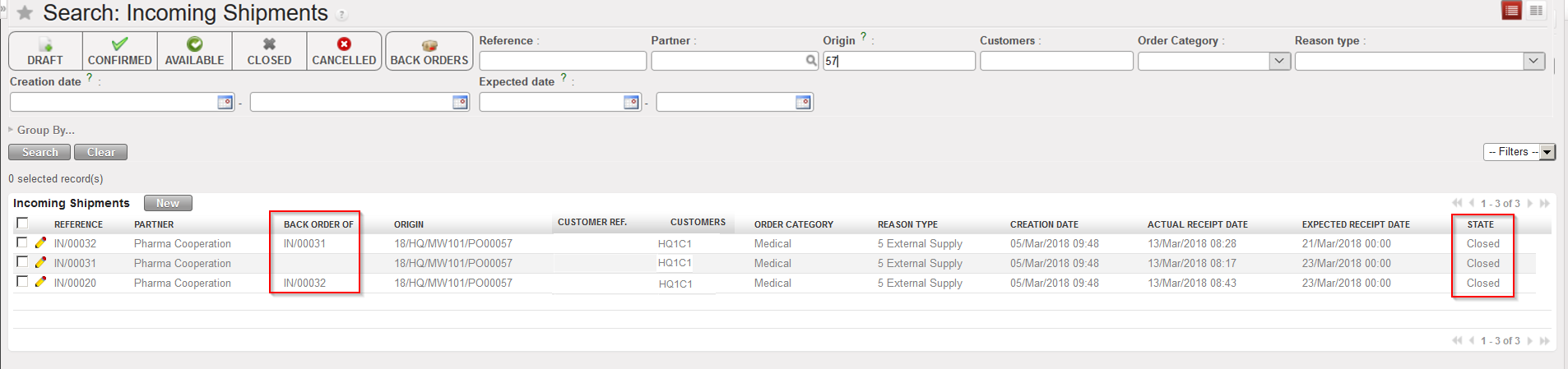Click the favorite star icon beside Search title
Image resolution: width=1568 pixels, height=369 pixels.
[25, 13]
